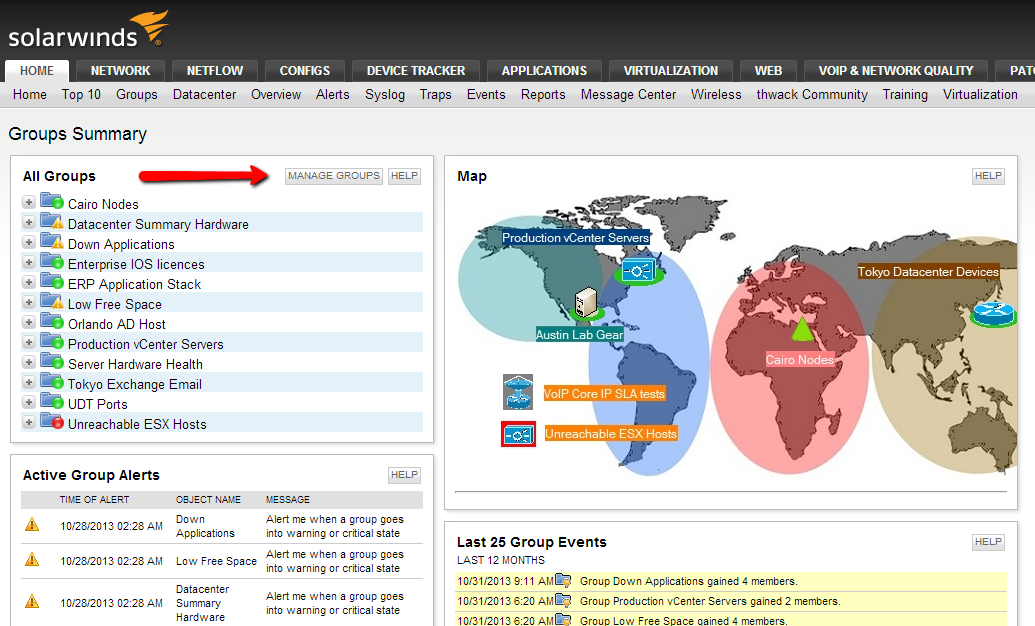Expand the UDT Ports group
Screen dimensions: 1035x626
point(28,402)
